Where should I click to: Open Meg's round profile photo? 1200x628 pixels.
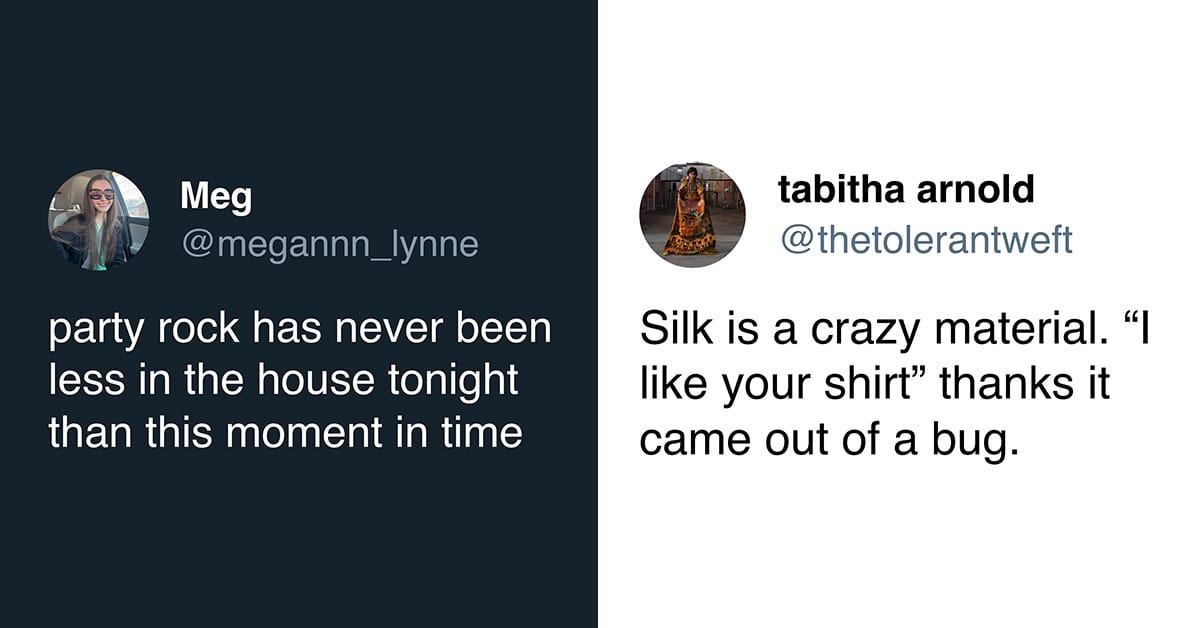click(x=98, y=220)
